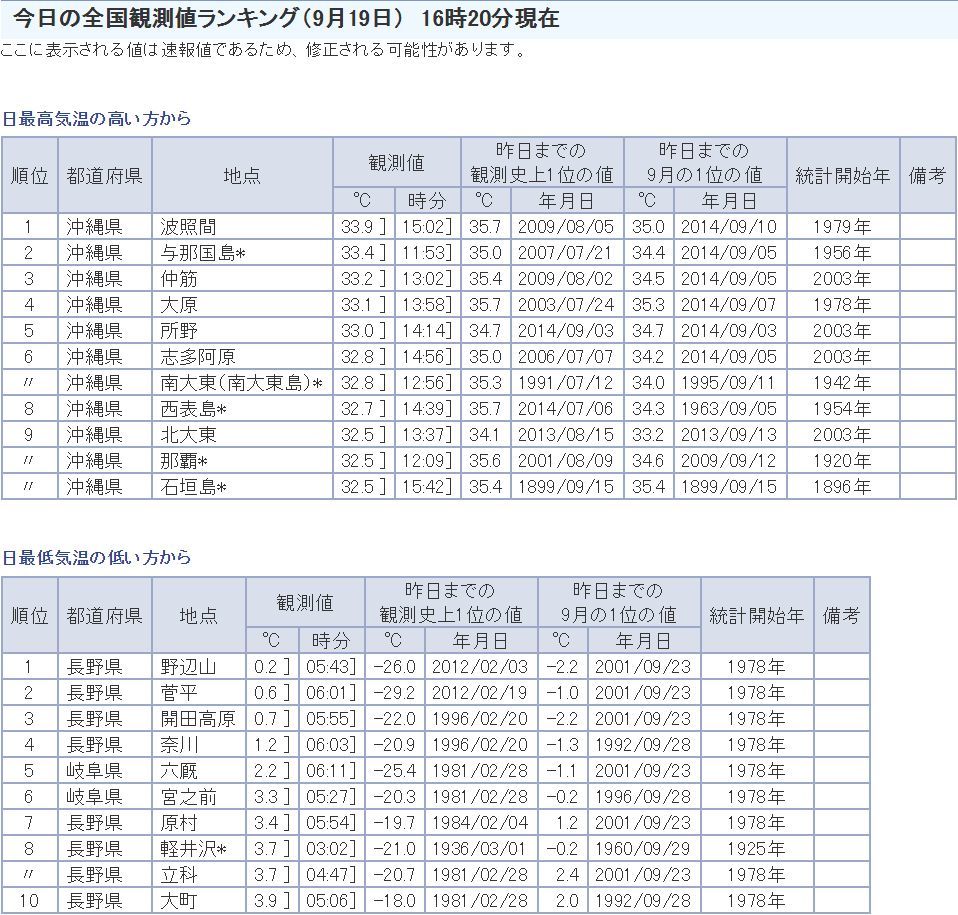Image resolution: width=958 pixels, height=915 pixels.
Task: Click 備考 header in the highest temperature table
Action: [927, 175]
